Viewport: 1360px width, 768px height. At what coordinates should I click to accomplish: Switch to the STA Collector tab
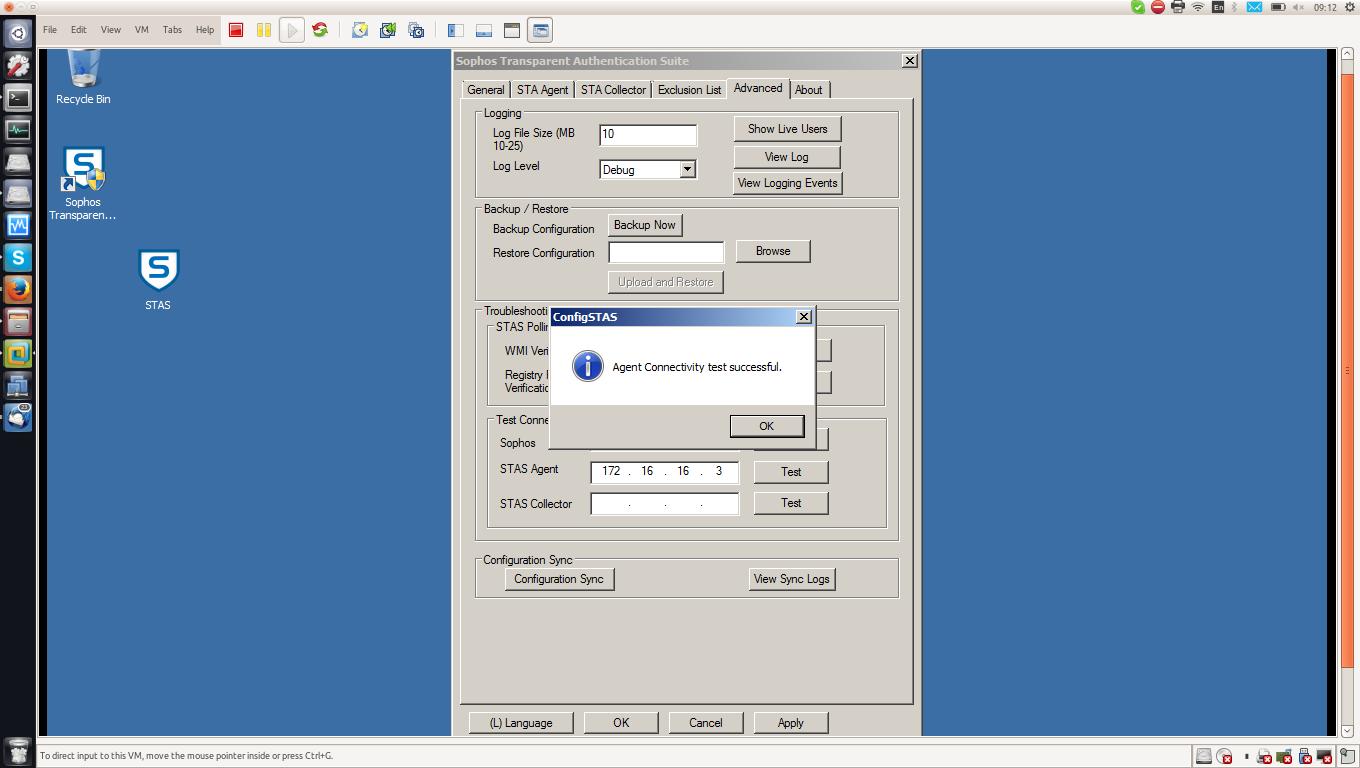click(x=613, y=90)
